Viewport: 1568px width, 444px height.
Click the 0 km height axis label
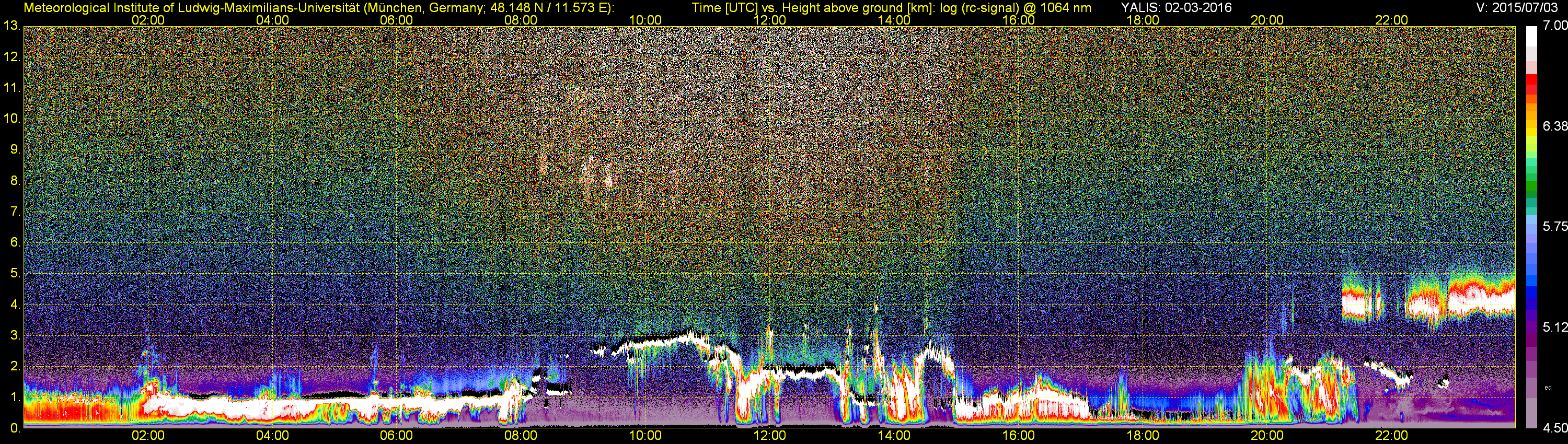15,428
